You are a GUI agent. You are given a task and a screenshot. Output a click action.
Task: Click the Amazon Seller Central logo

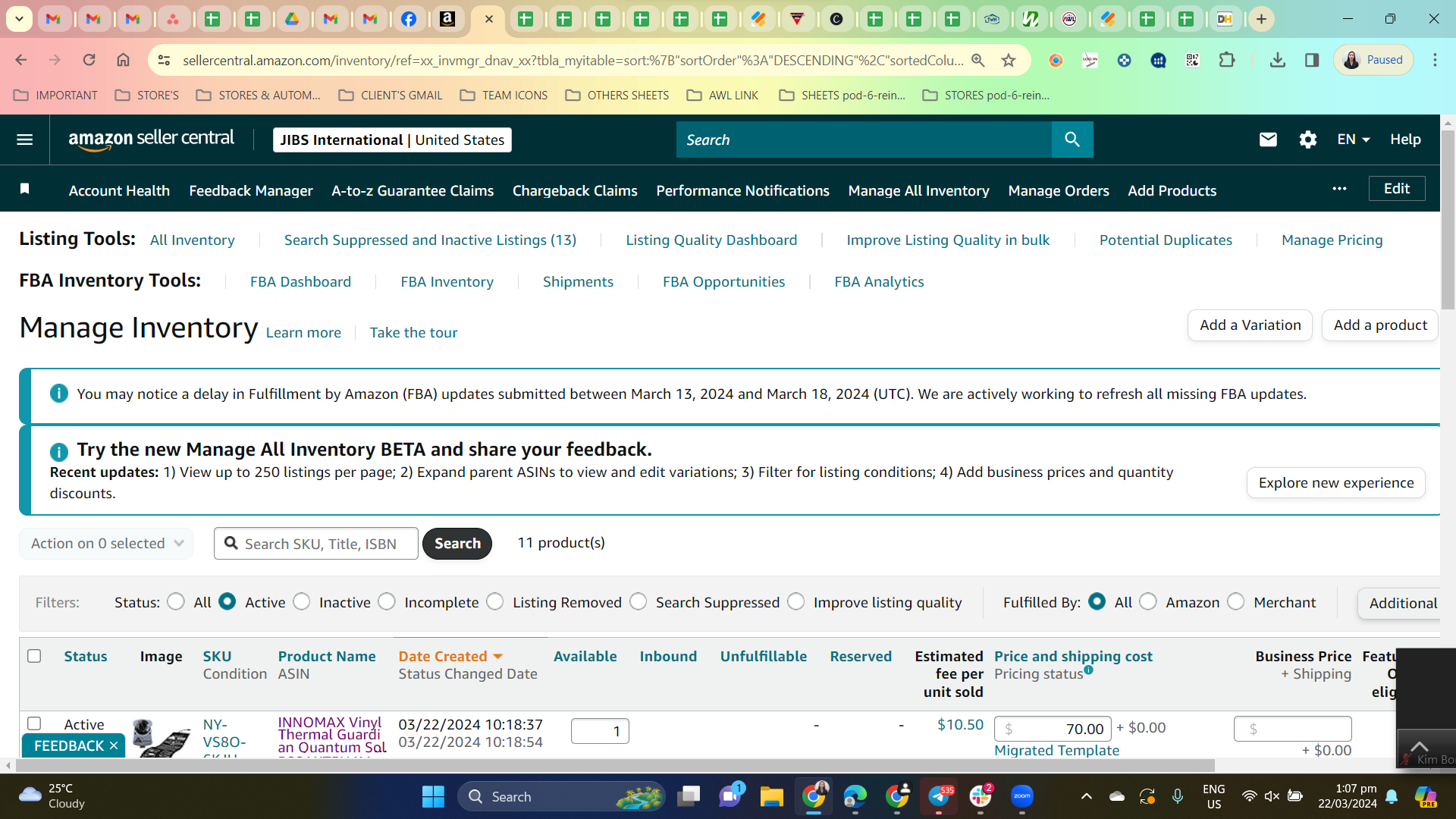(152, 140)
